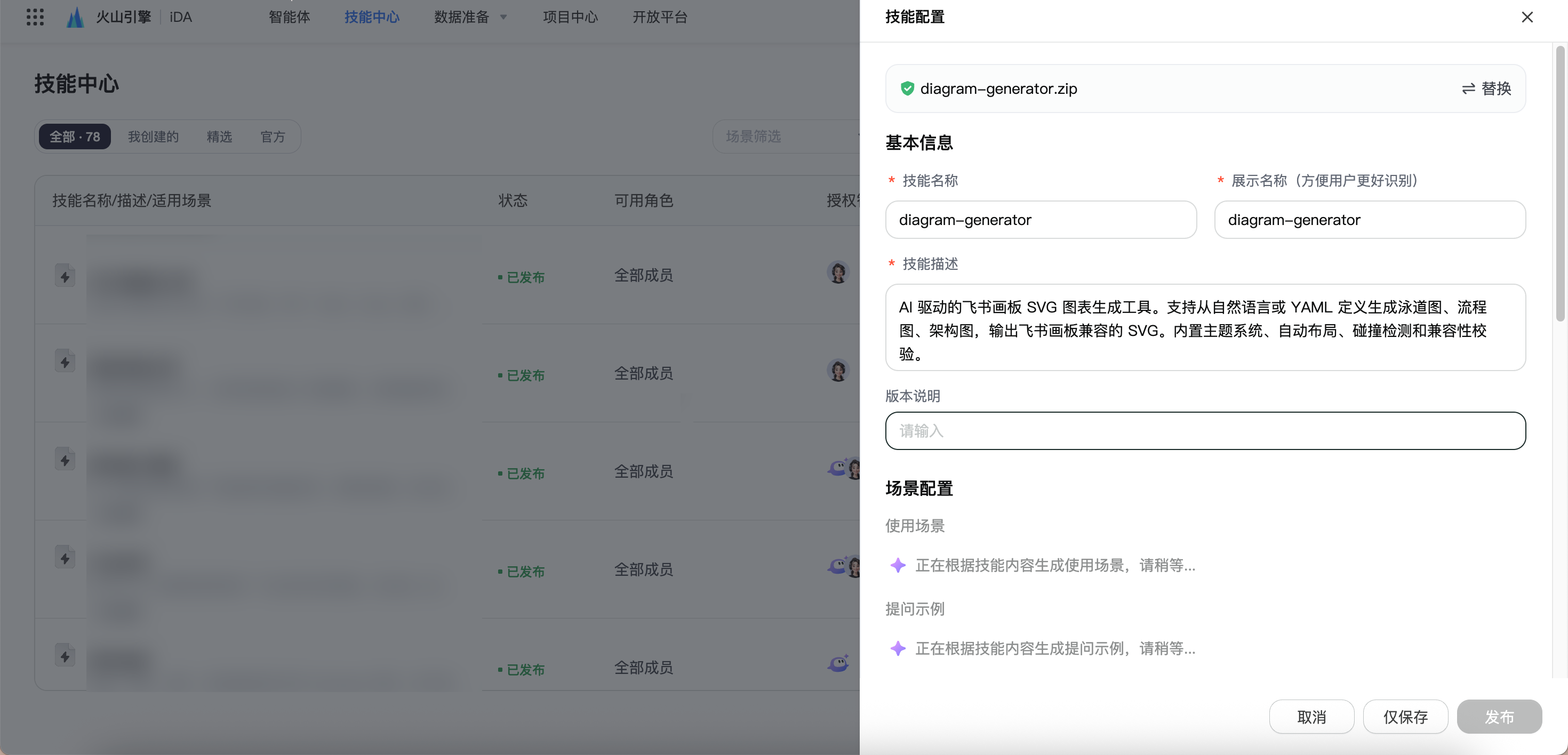1568x755 pixels.
Task: Focus the 版本说明 input field
Action: coord(1205,431)
